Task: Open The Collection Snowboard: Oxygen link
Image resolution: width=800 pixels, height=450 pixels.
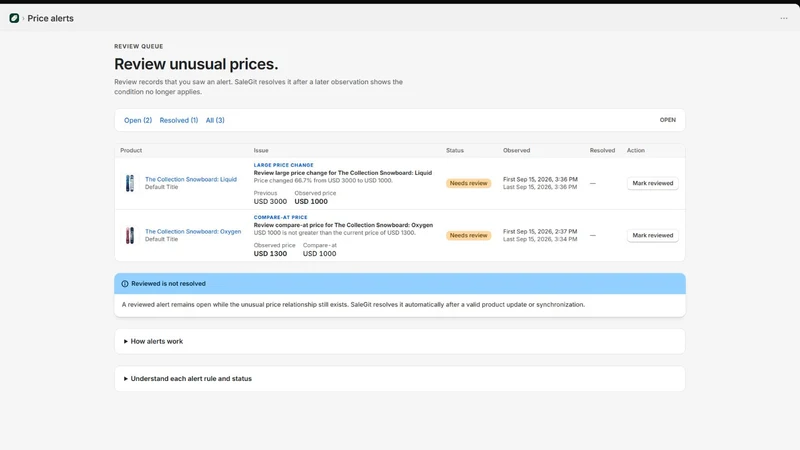Action: coord(193,231)
